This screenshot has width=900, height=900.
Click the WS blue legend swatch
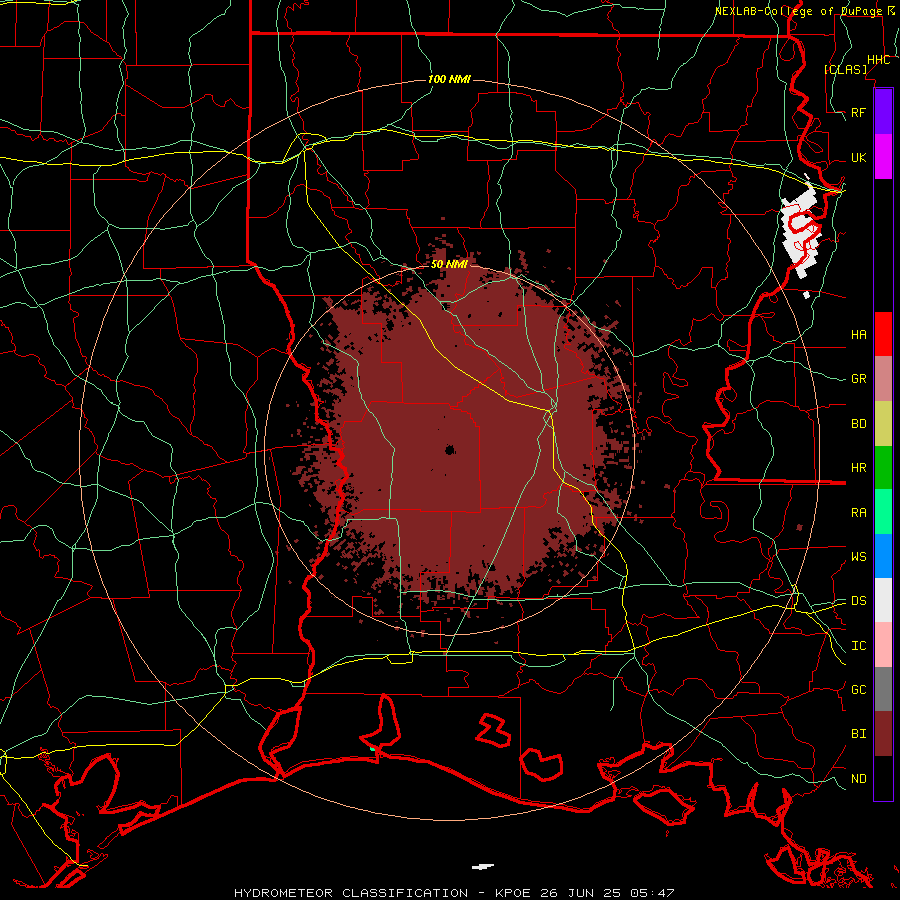[x=883, y=556]
